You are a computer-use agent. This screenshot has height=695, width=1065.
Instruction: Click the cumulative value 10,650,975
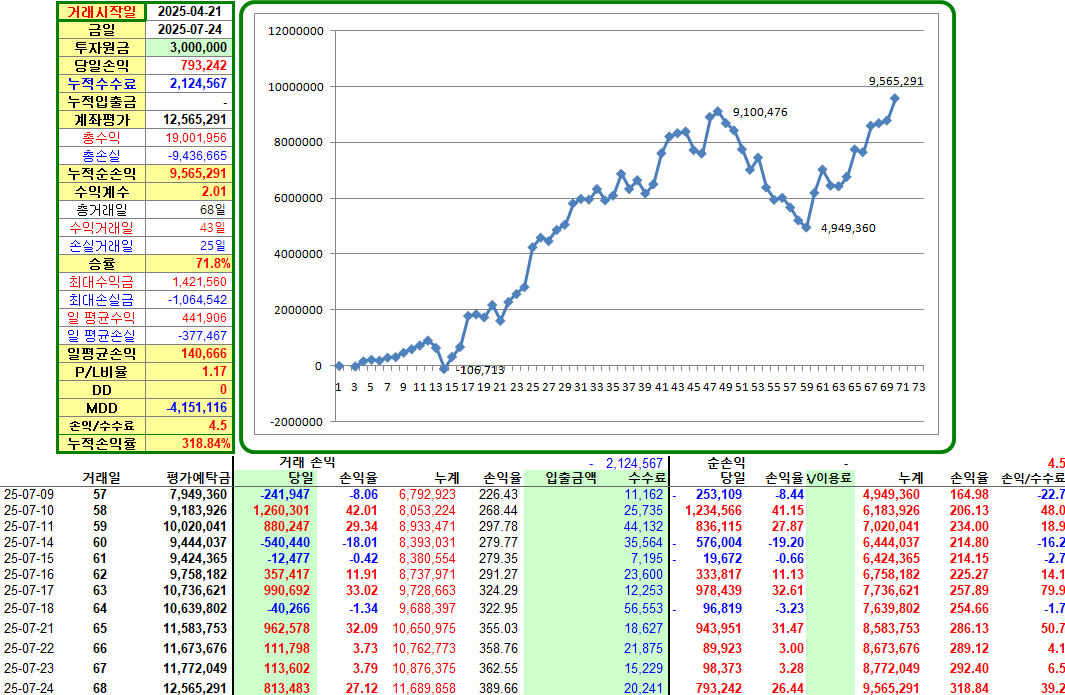click(x=424, y=628)
